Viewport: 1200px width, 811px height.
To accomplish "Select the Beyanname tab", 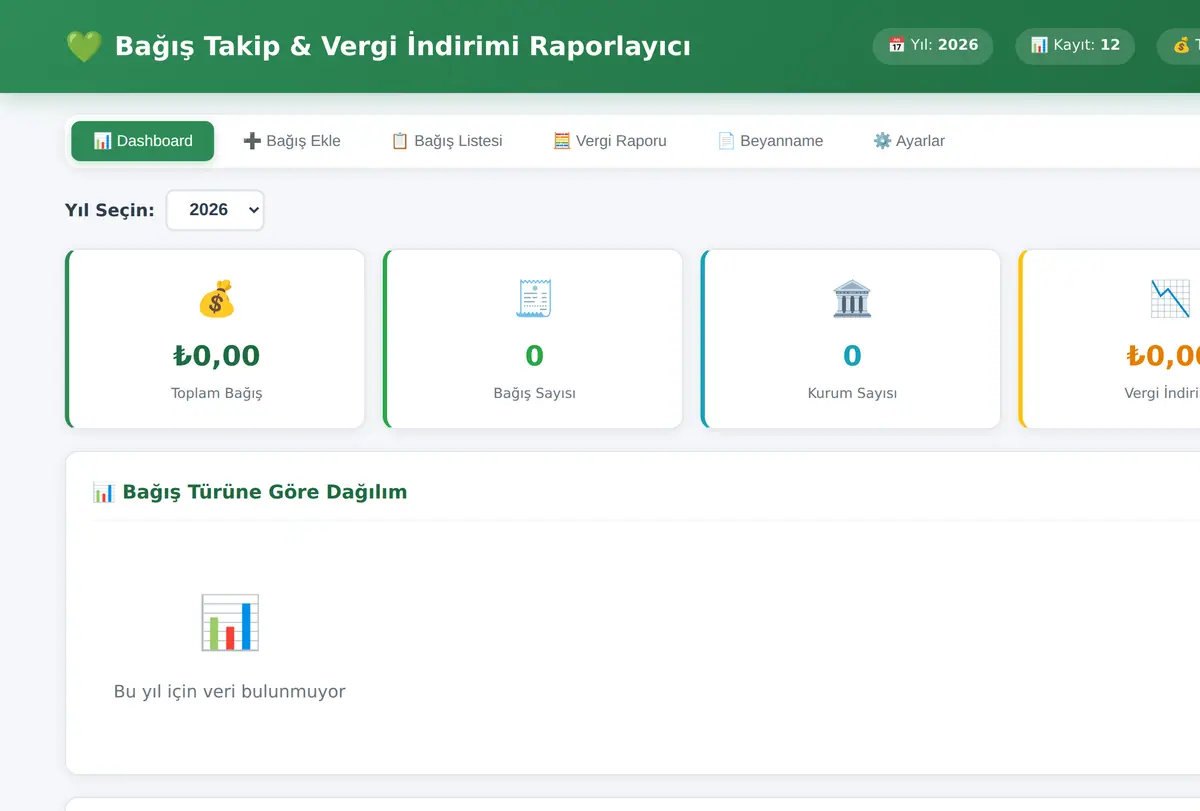I will click(x=770, y=141).
